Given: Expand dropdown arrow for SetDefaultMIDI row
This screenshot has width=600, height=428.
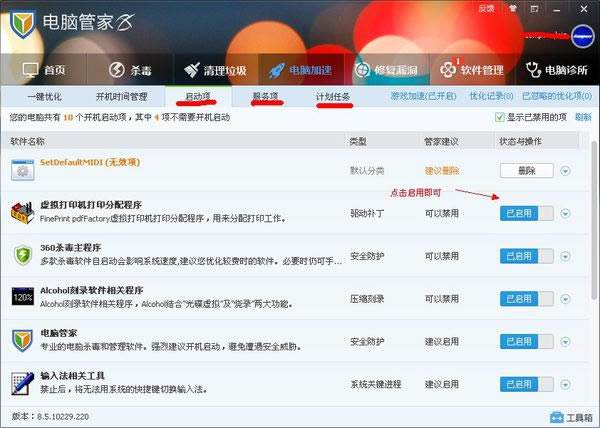Looking at the screenshot, I should point(566,171).
